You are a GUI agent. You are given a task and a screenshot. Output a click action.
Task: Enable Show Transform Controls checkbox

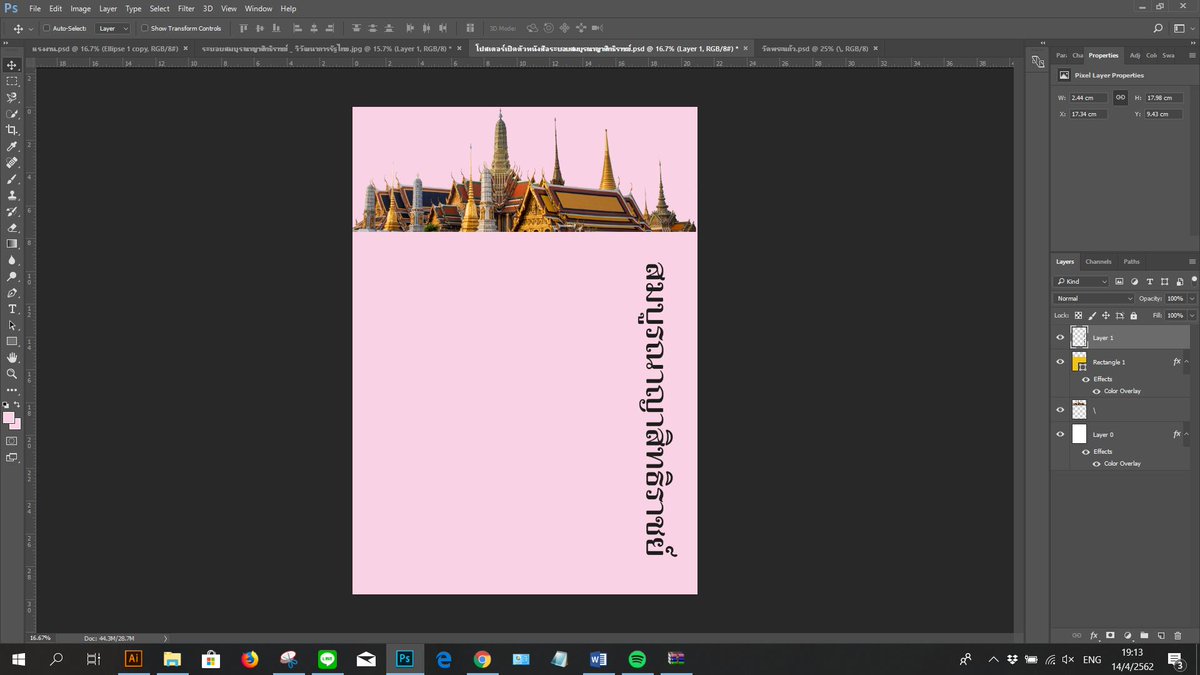coord(145,28)
